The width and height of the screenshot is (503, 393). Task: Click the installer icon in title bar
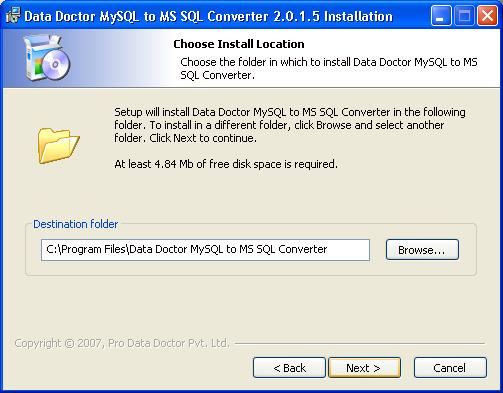click(x=13, y=16)
